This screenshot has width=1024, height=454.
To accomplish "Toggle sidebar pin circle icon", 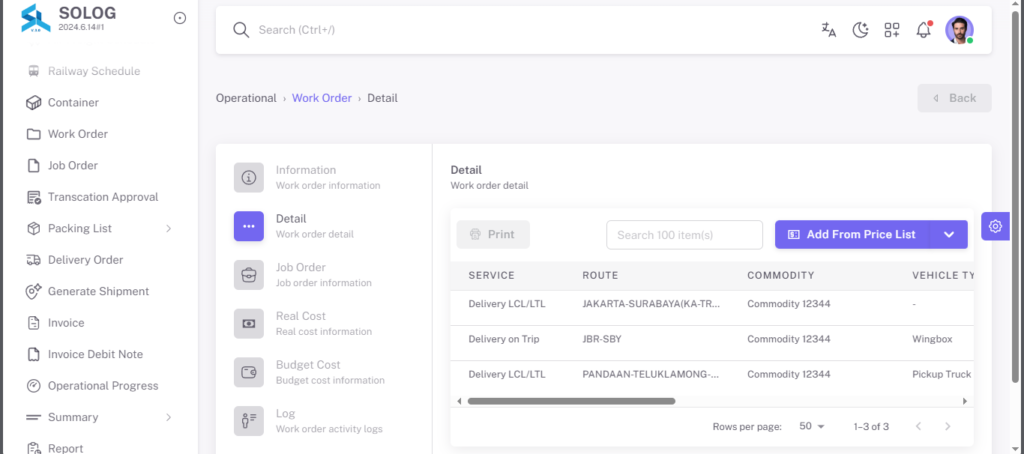I will click(x=180, y=18).
